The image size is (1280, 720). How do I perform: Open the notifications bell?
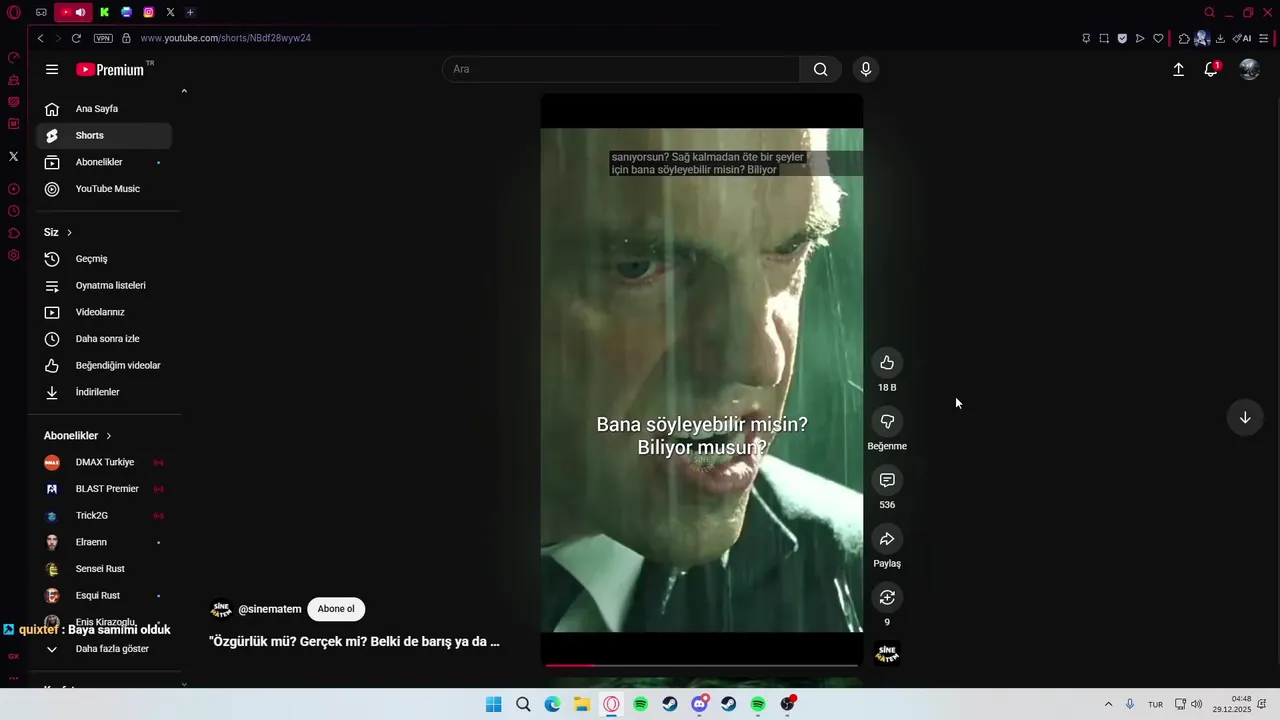pyautogui.click(x=1211, y=69)
